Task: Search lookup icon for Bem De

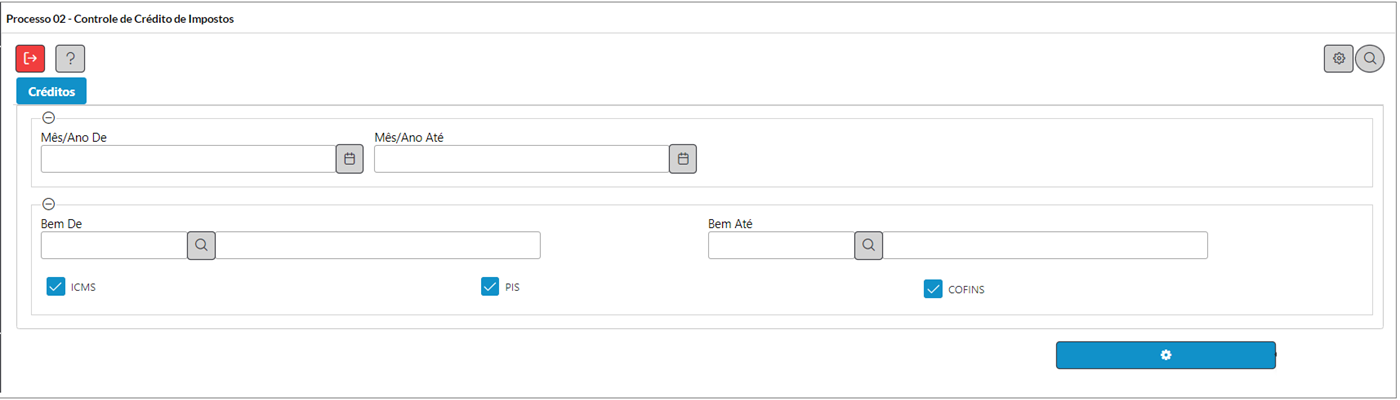Action: [x=201, y=245]
